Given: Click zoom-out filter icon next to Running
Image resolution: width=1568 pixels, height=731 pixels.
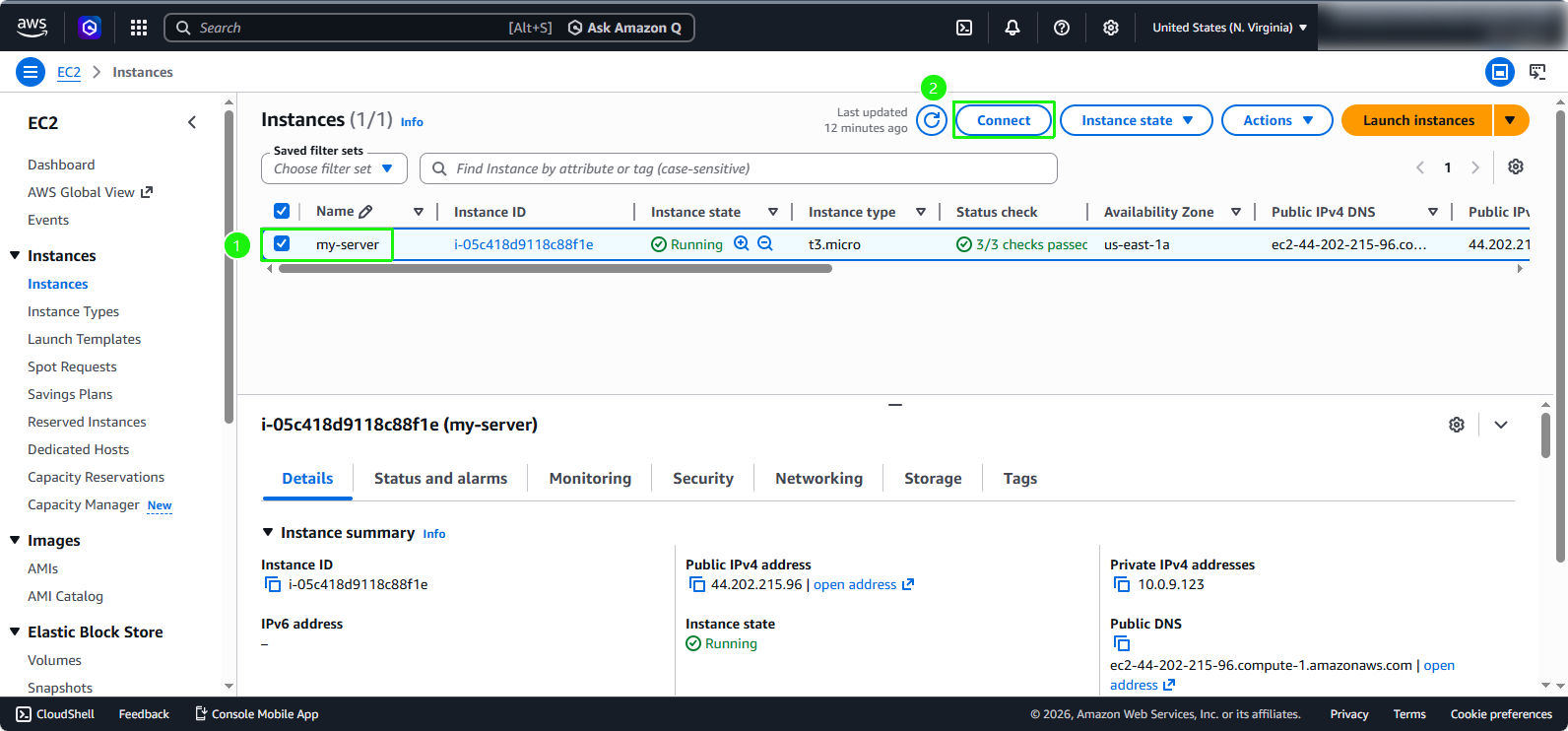Looking at the screenshot, I should (x=765, y=243).
